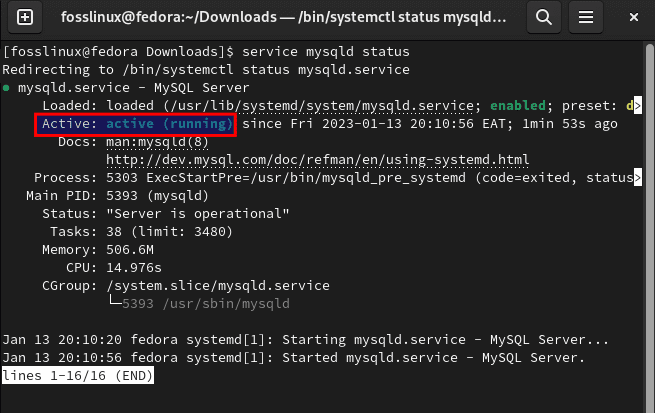The image size is (655, 413).
Task: Click the 'enabled' status word
Action: (518, 106)
